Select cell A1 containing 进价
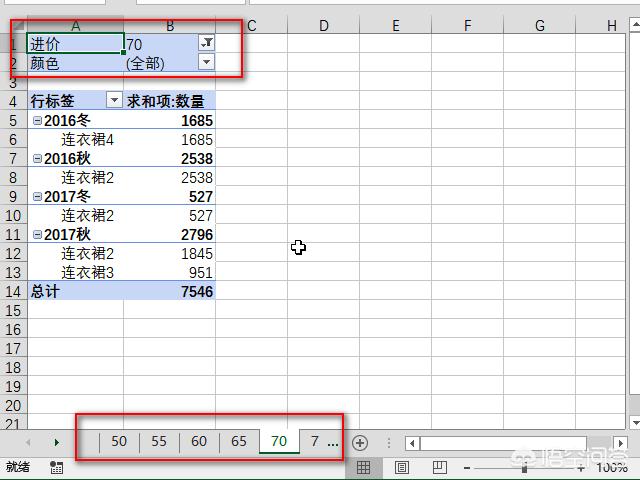Screen dimensions: 640x480 76,43
